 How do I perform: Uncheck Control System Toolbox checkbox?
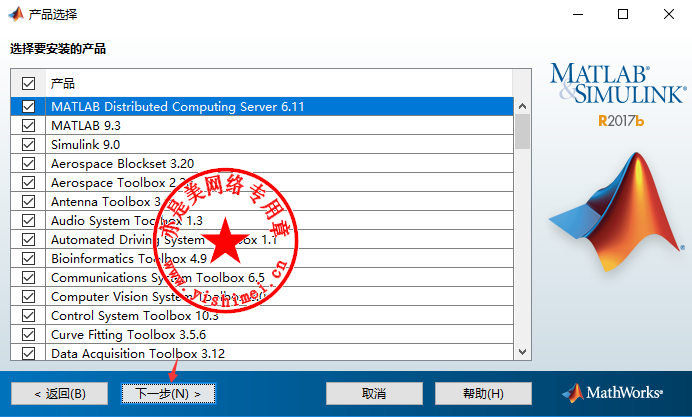pos(28,315)
